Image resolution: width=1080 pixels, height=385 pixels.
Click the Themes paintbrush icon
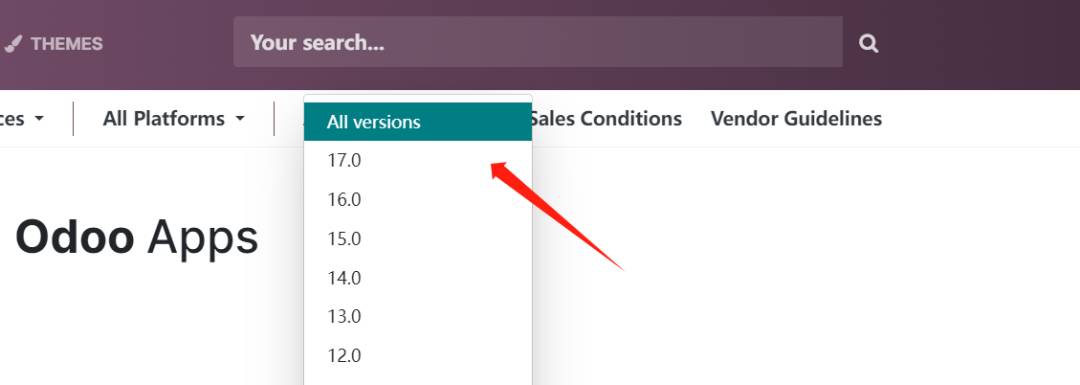pyautogui.click(x=12, y=44)
